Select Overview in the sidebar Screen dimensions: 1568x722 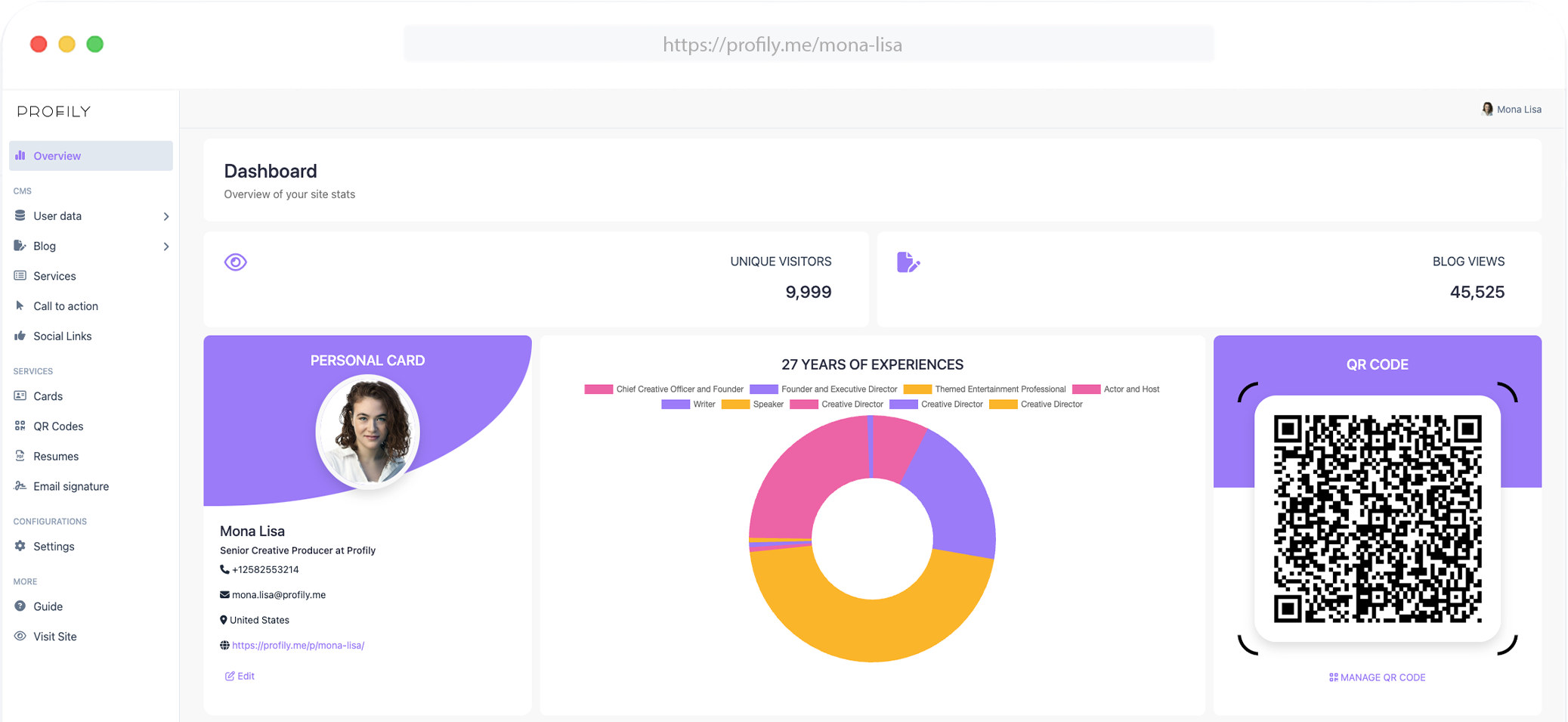coord(91,156)
